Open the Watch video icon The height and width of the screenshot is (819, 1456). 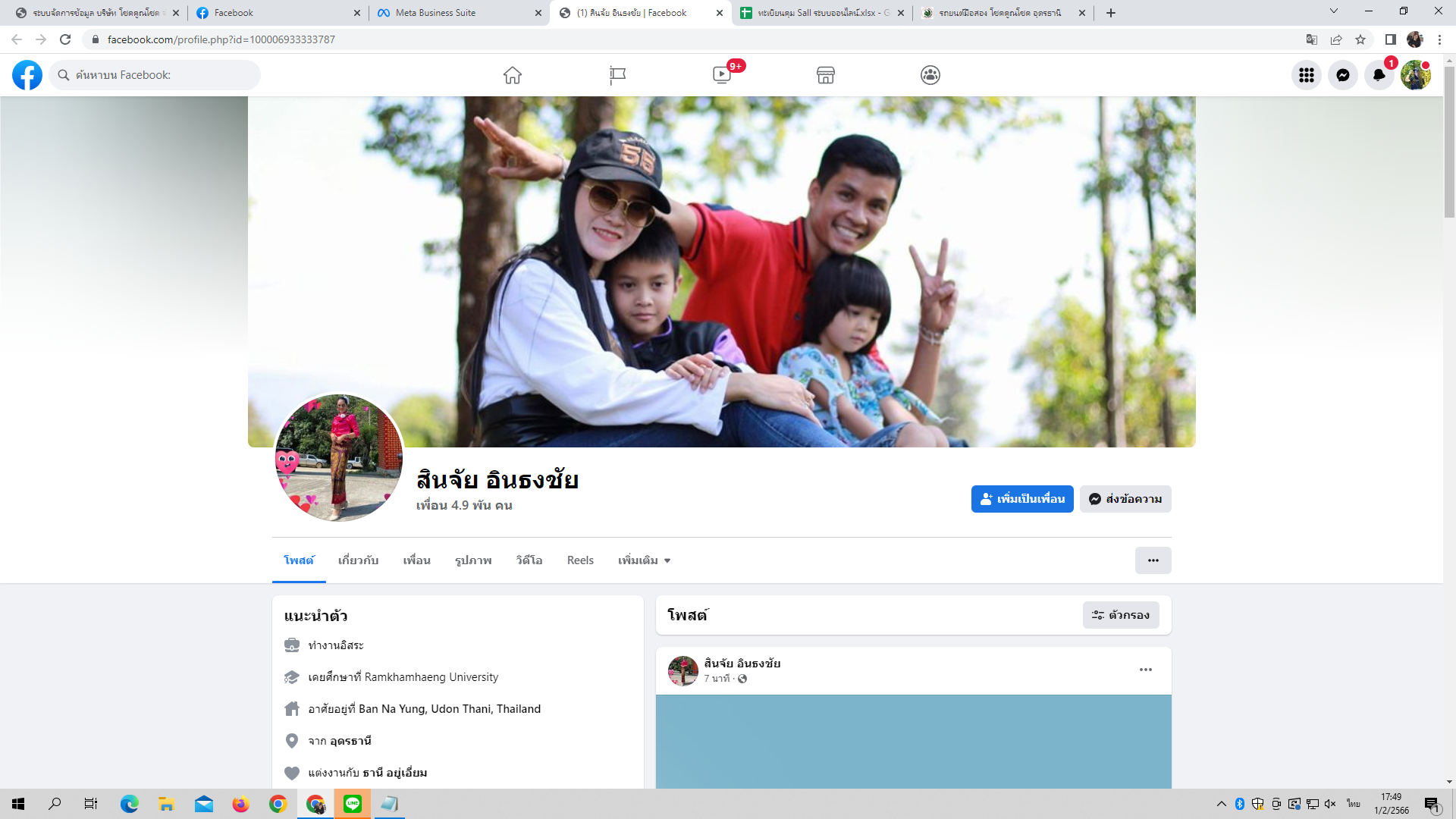tap(722, 75)
